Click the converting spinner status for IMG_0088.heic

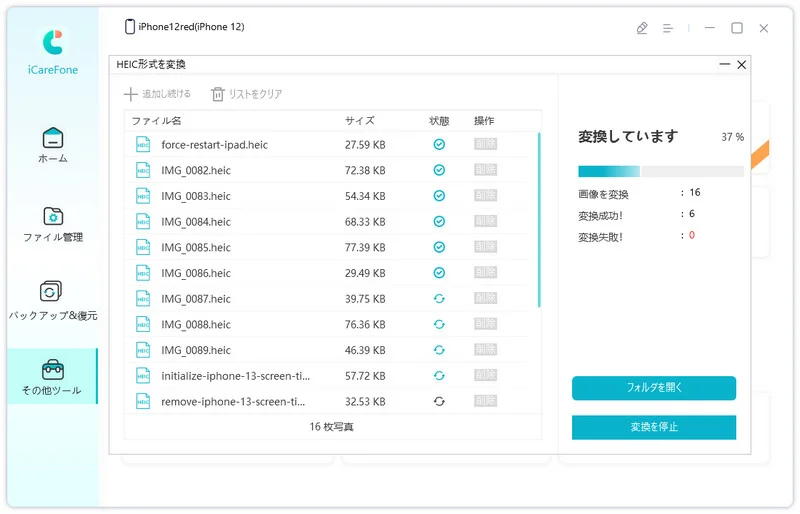(439, 324)
